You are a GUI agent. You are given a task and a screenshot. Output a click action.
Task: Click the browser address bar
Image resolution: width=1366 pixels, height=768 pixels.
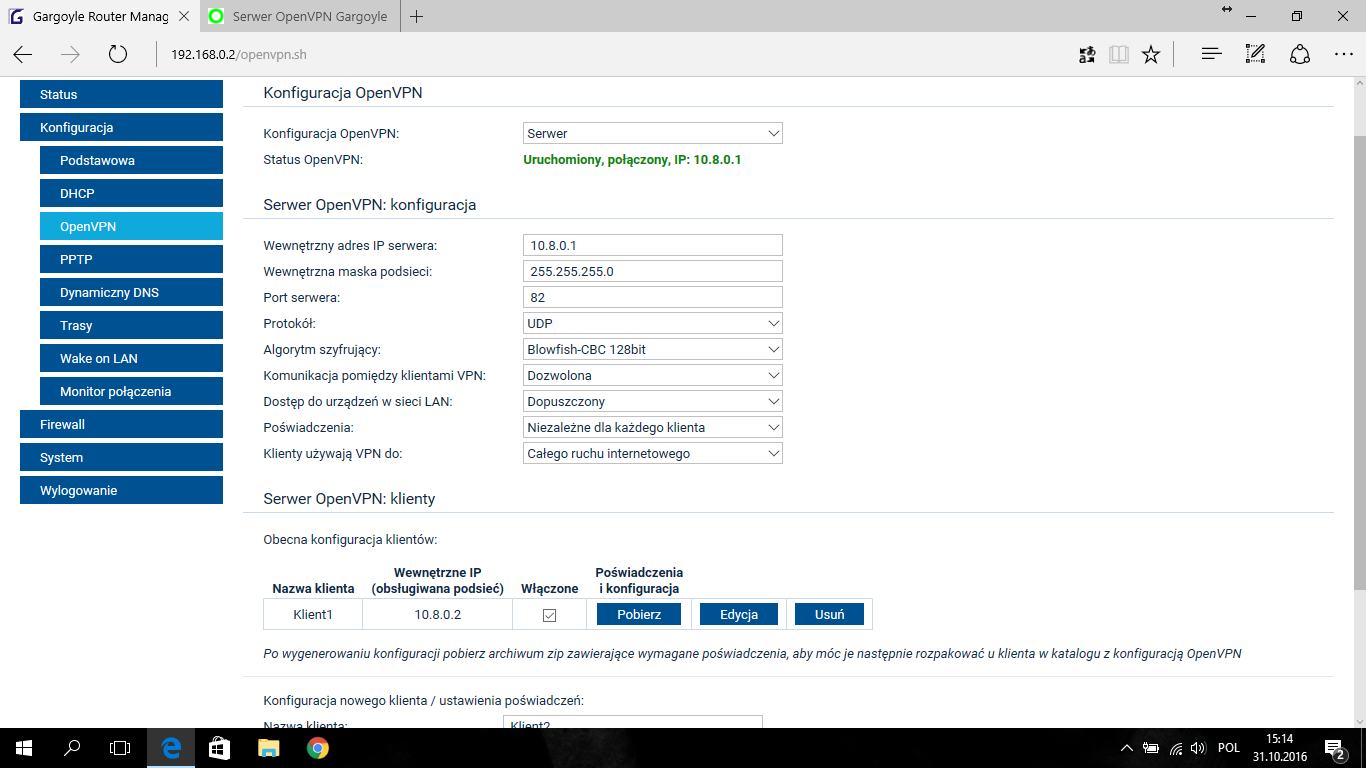(610, 54)
